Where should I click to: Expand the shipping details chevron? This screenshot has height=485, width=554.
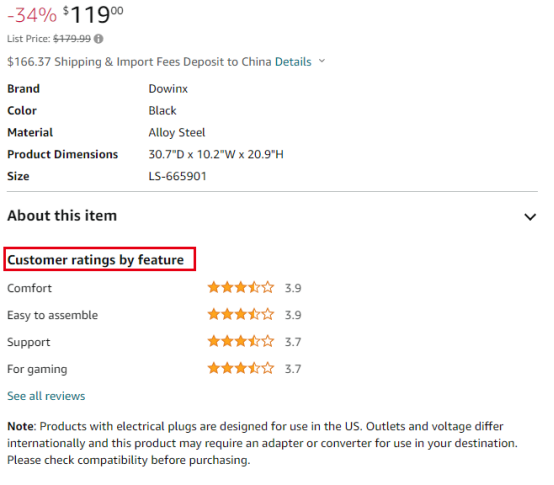322,61
